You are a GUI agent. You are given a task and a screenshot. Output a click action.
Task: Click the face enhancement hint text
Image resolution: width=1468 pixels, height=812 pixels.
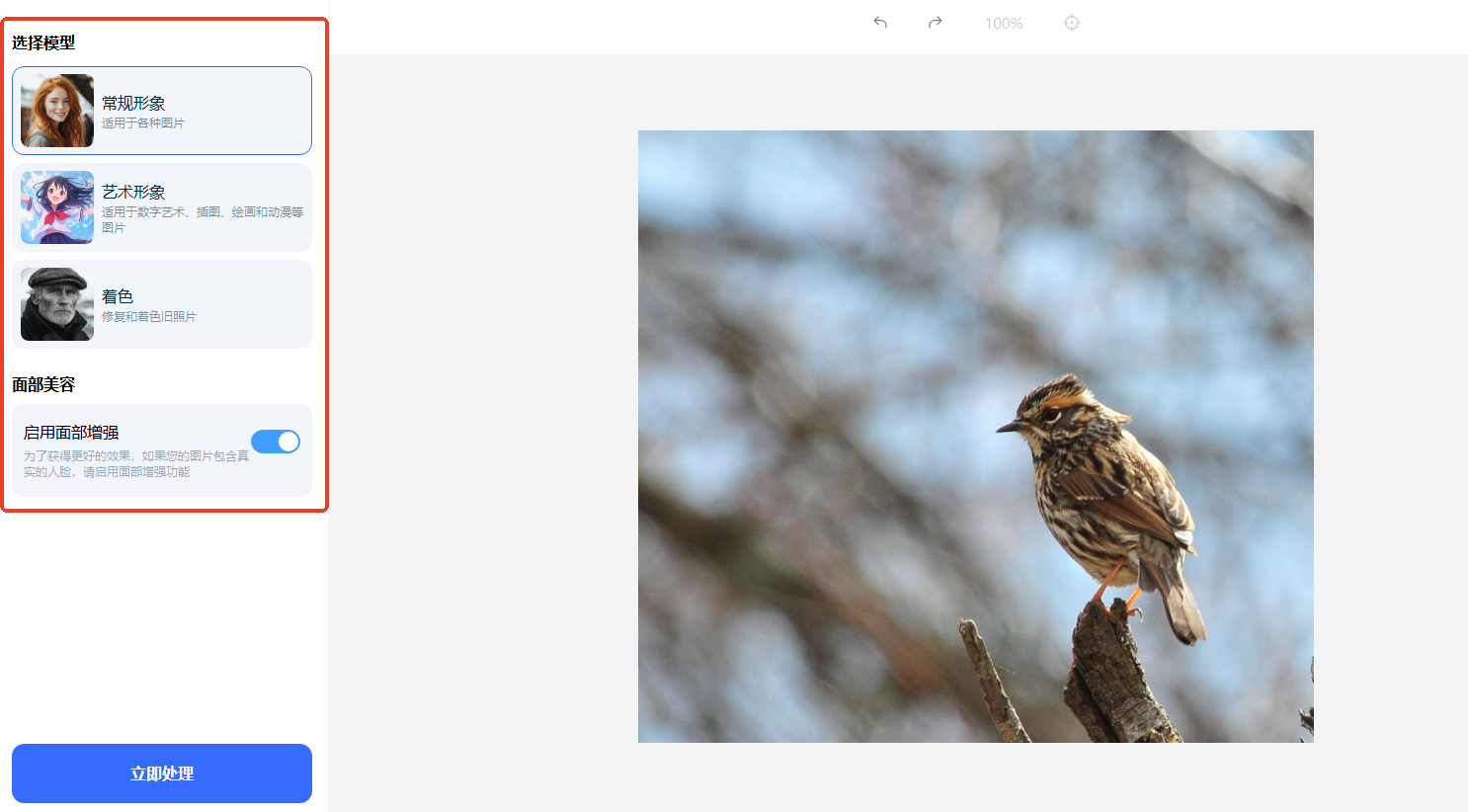click(x=136, y=464)
